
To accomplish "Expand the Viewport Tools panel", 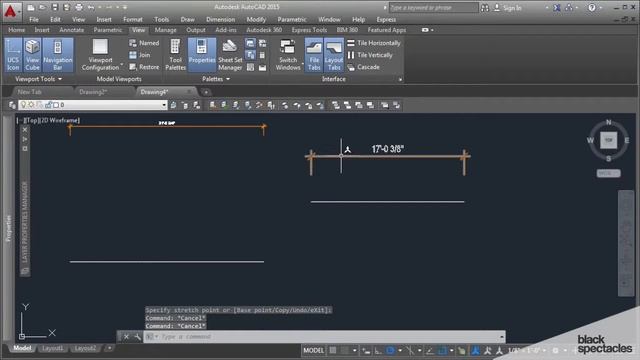I will (x=38, y=79).
